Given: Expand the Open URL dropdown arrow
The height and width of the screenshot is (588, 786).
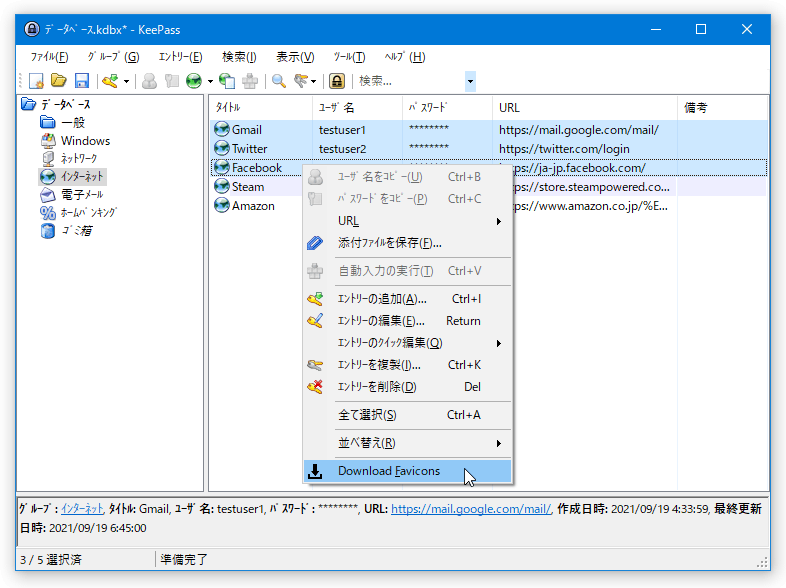Looking at the screenshot, I should point(210,81).
